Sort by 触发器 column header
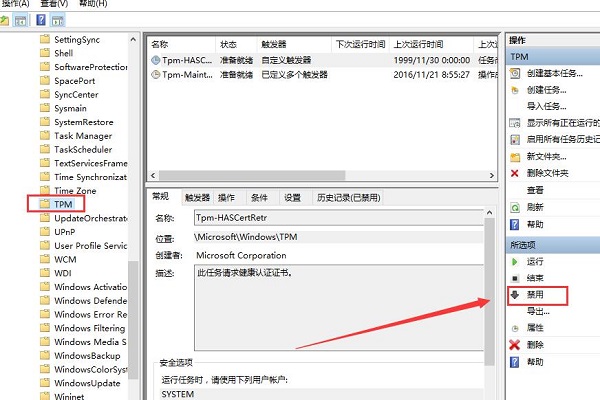Image resolution: width=600 pixels, height=400 pixels. pos(294,44)
